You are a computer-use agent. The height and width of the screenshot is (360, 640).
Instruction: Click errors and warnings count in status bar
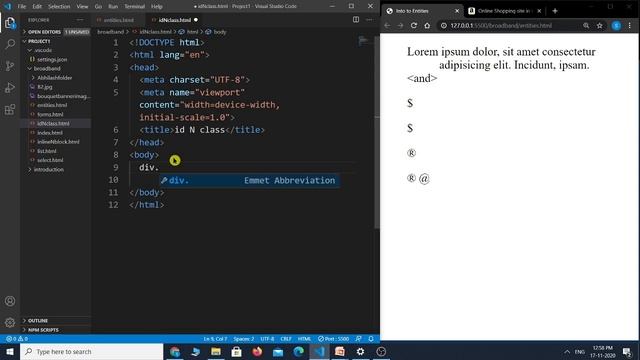[17, 339]
